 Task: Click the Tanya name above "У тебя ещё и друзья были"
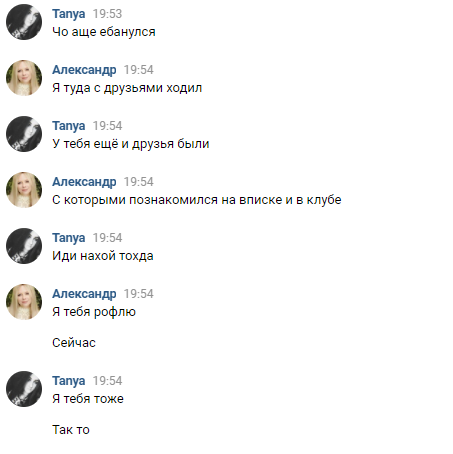coord(69,126)
